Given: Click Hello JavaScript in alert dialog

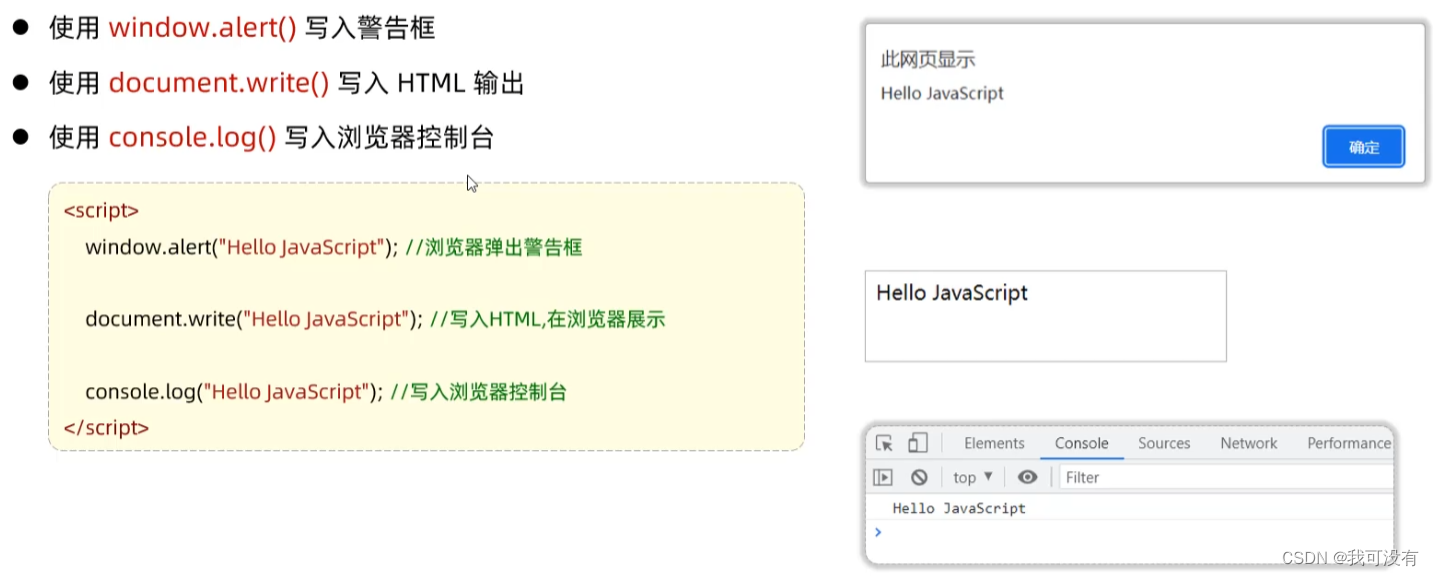Looking at the screenshot, I should coord(942,93).
